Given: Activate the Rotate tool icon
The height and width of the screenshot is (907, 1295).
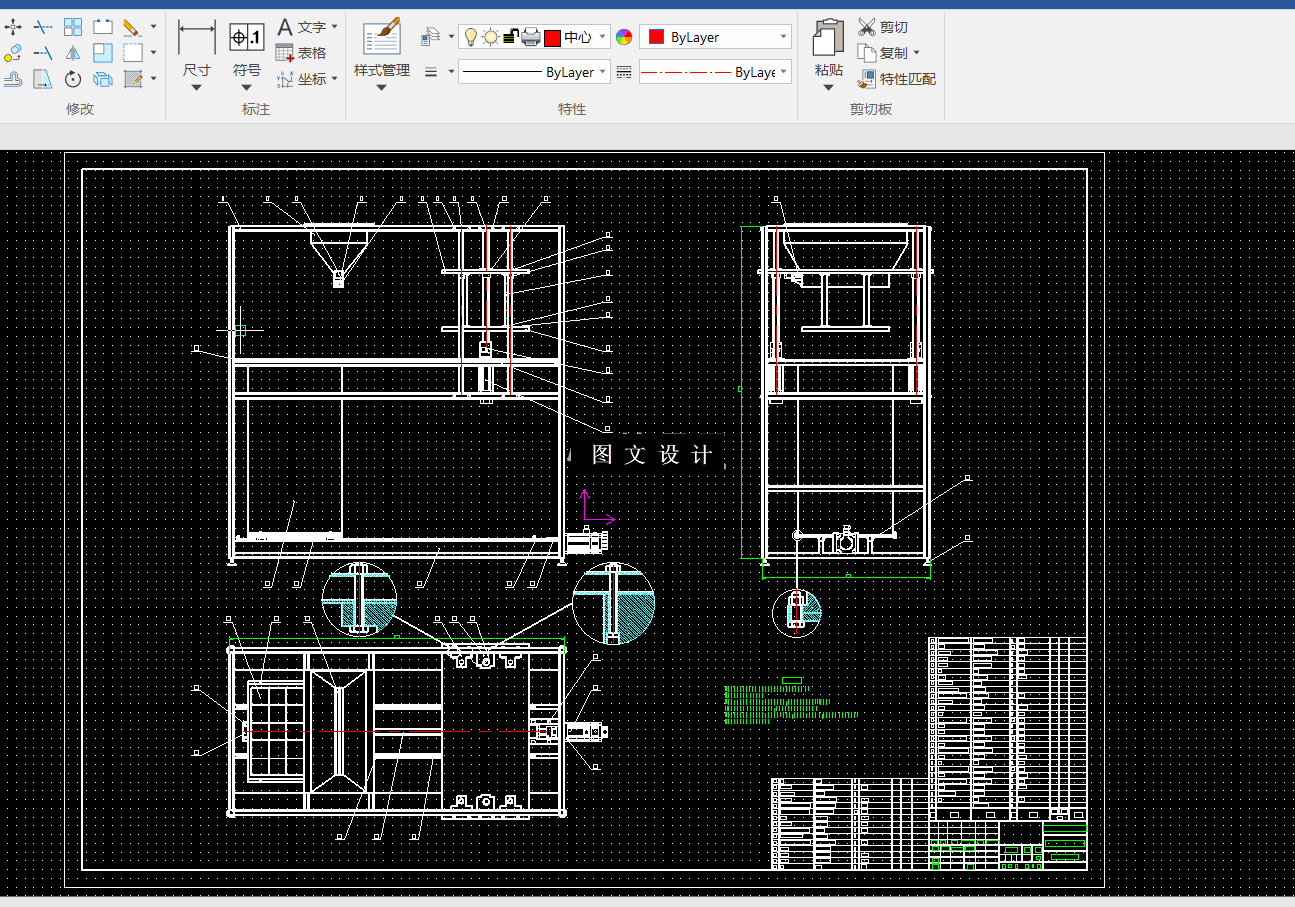Looking at the screenshot, I should [73, 79].
